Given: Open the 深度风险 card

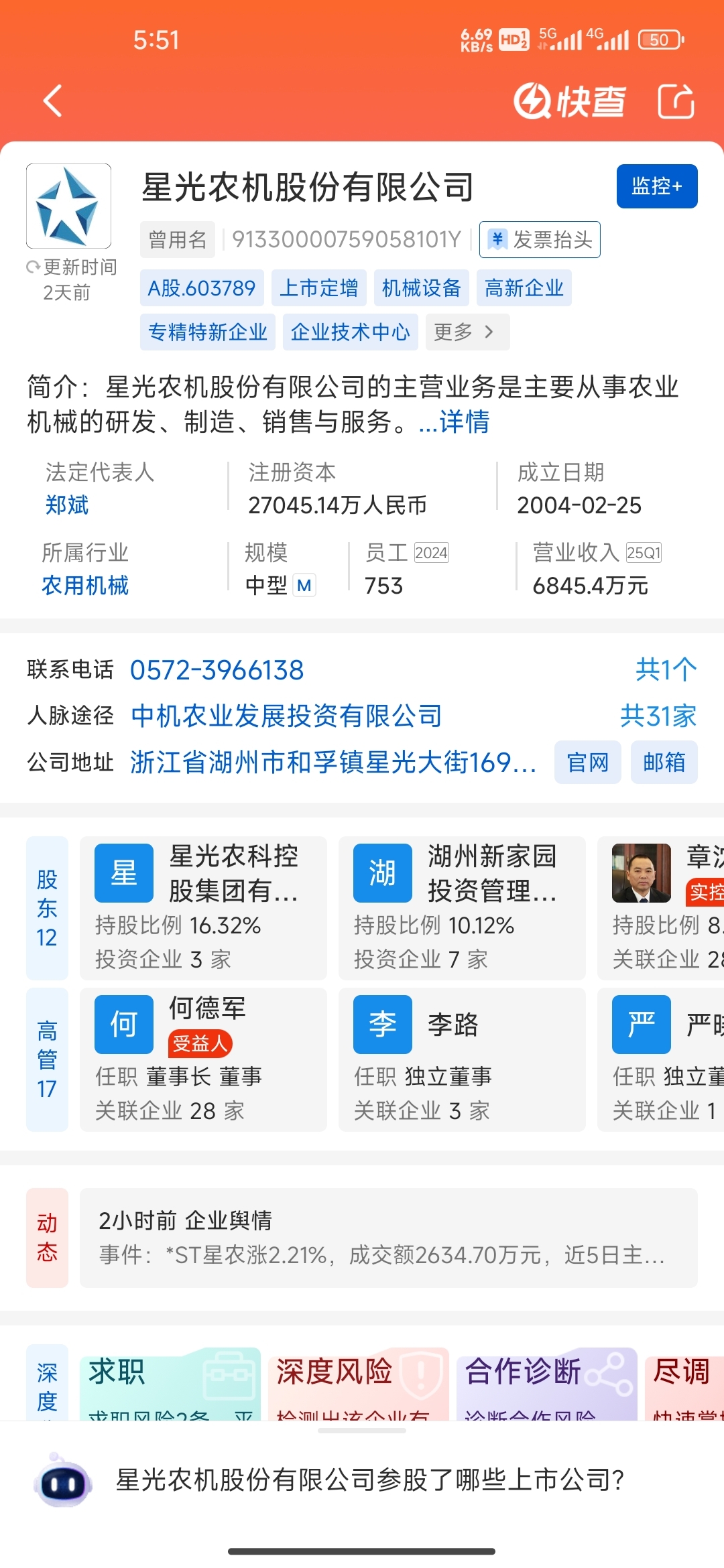Looking at the screenshot, I should (x=359, y=1384).
